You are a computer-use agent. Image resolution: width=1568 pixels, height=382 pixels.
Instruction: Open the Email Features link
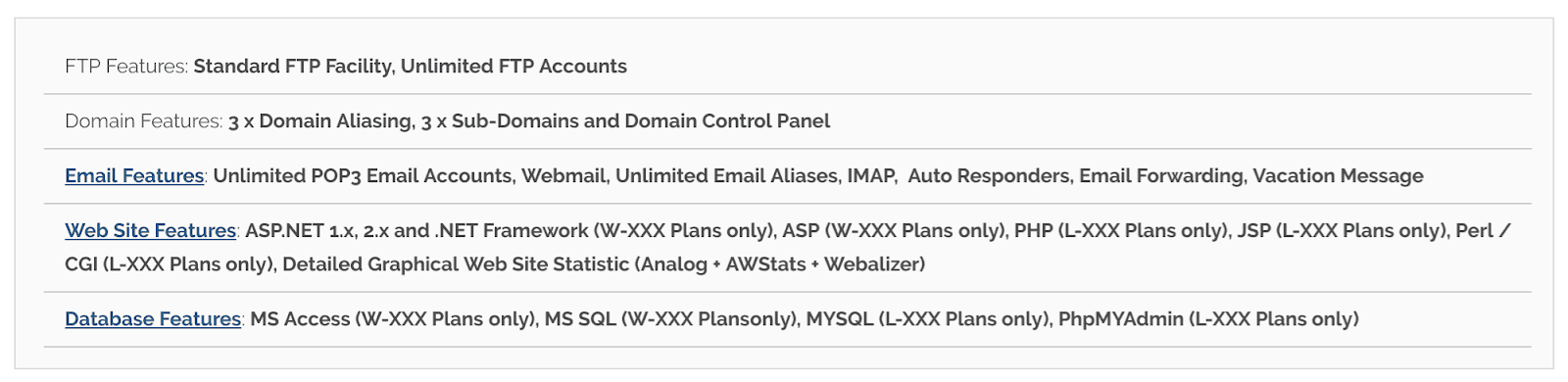click(134, 176)
